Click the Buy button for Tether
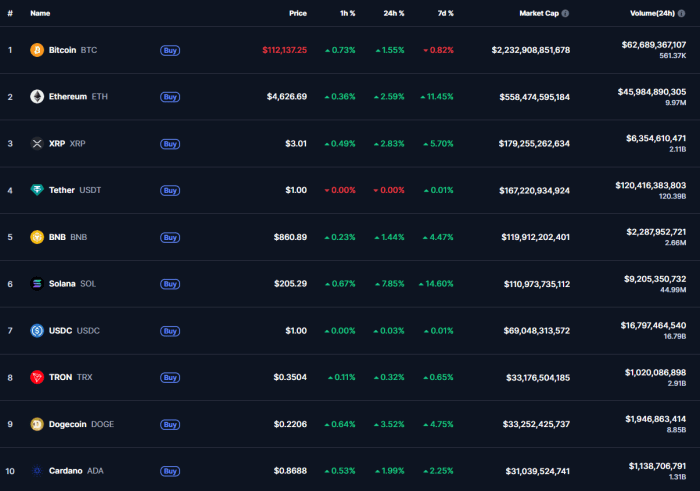The width and height of the screenshot is (700, 491). click(x=170, y=191)
